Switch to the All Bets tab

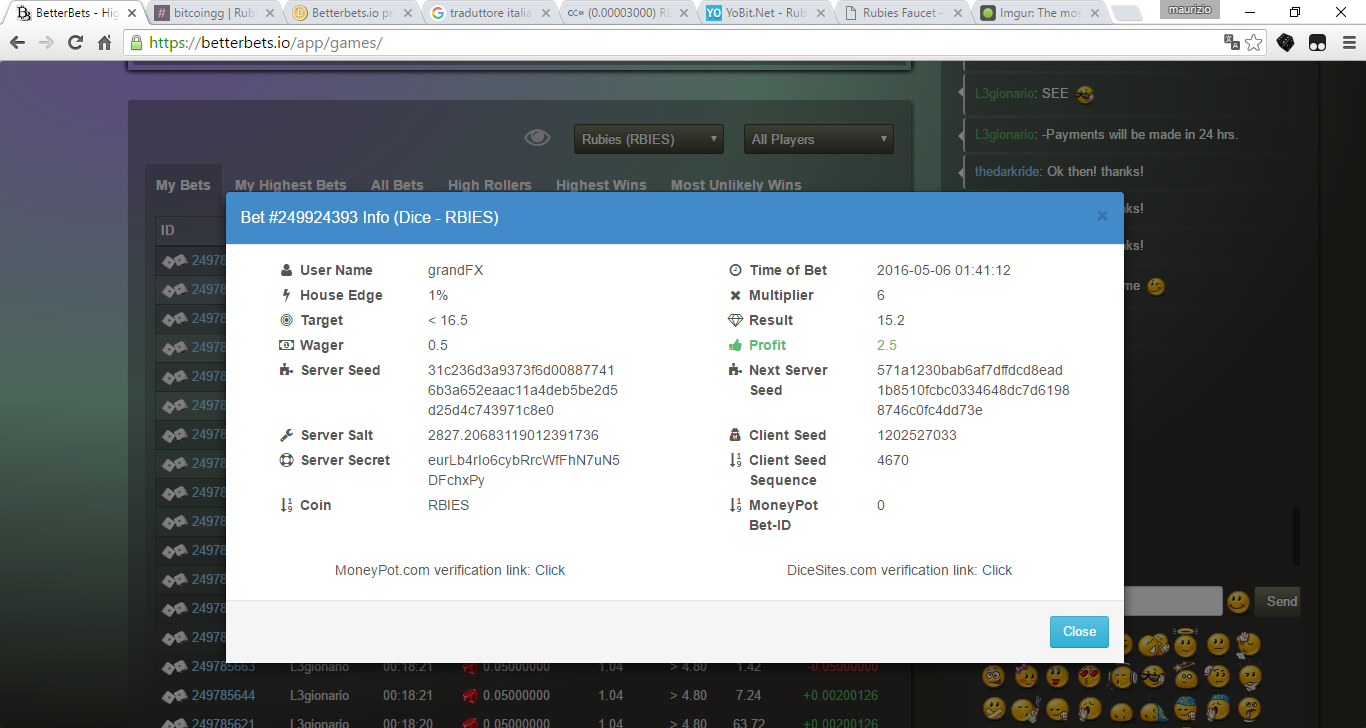[397, 185]
